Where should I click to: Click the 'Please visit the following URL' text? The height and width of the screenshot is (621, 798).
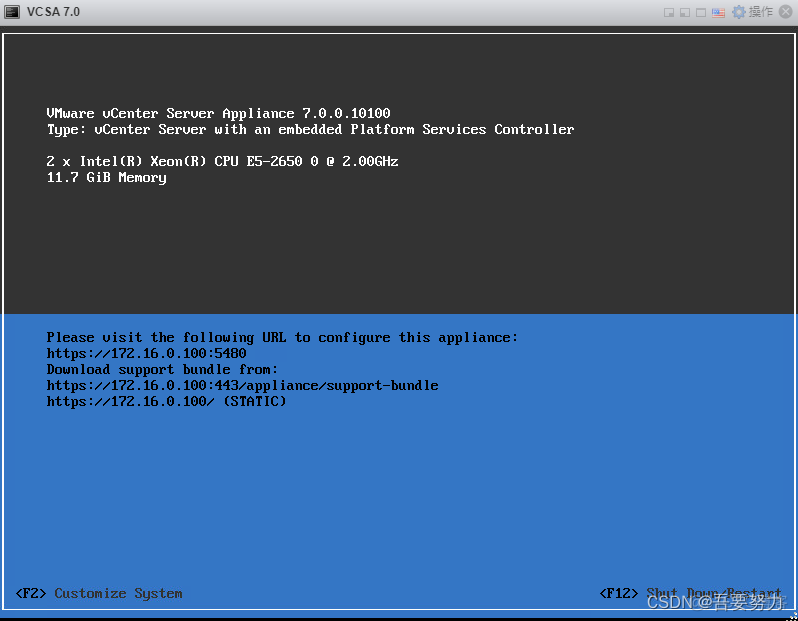pyautogui.click(x=282, y=337)
